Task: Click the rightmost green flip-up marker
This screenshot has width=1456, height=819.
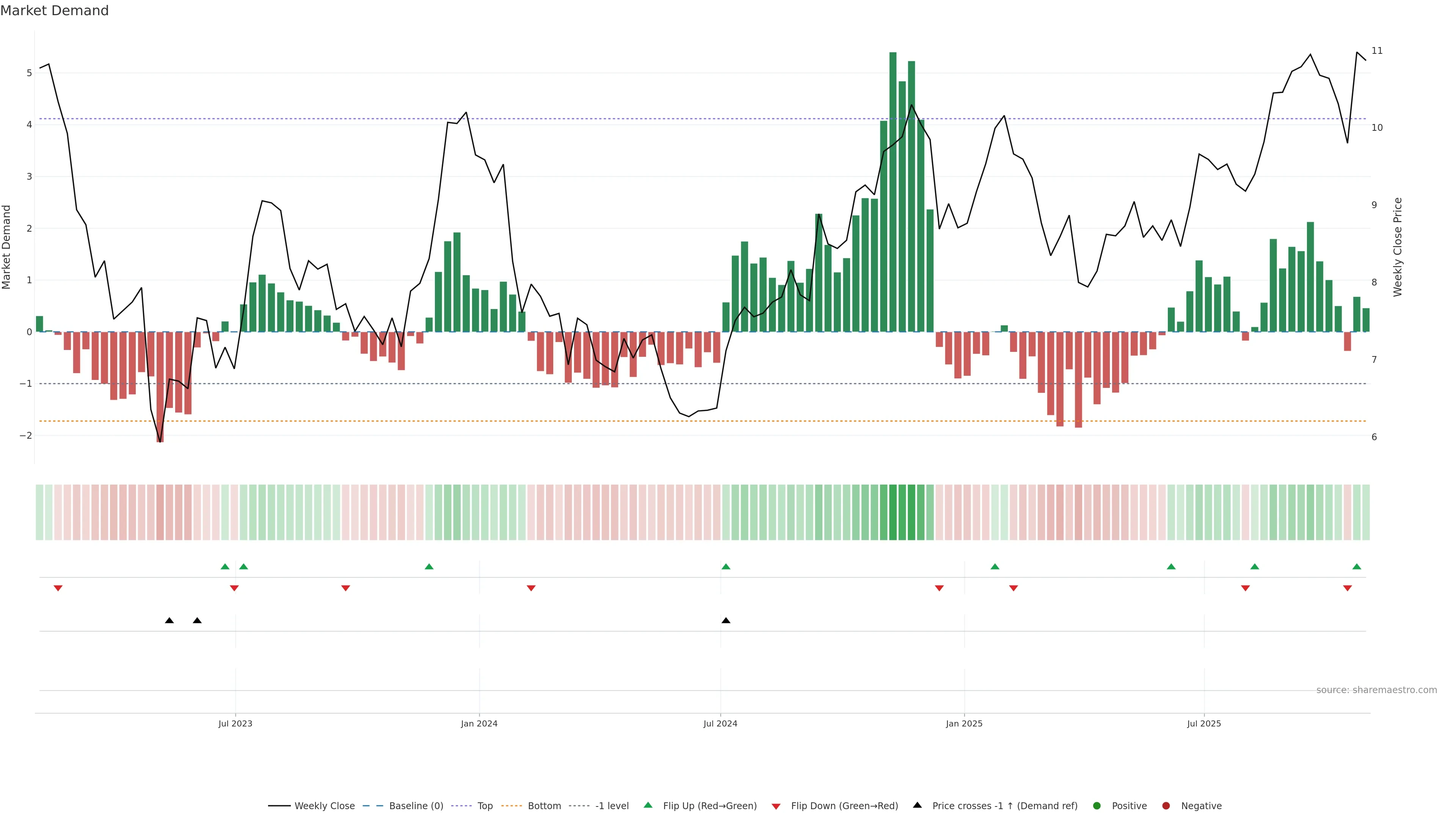Action: point(1357,566)
